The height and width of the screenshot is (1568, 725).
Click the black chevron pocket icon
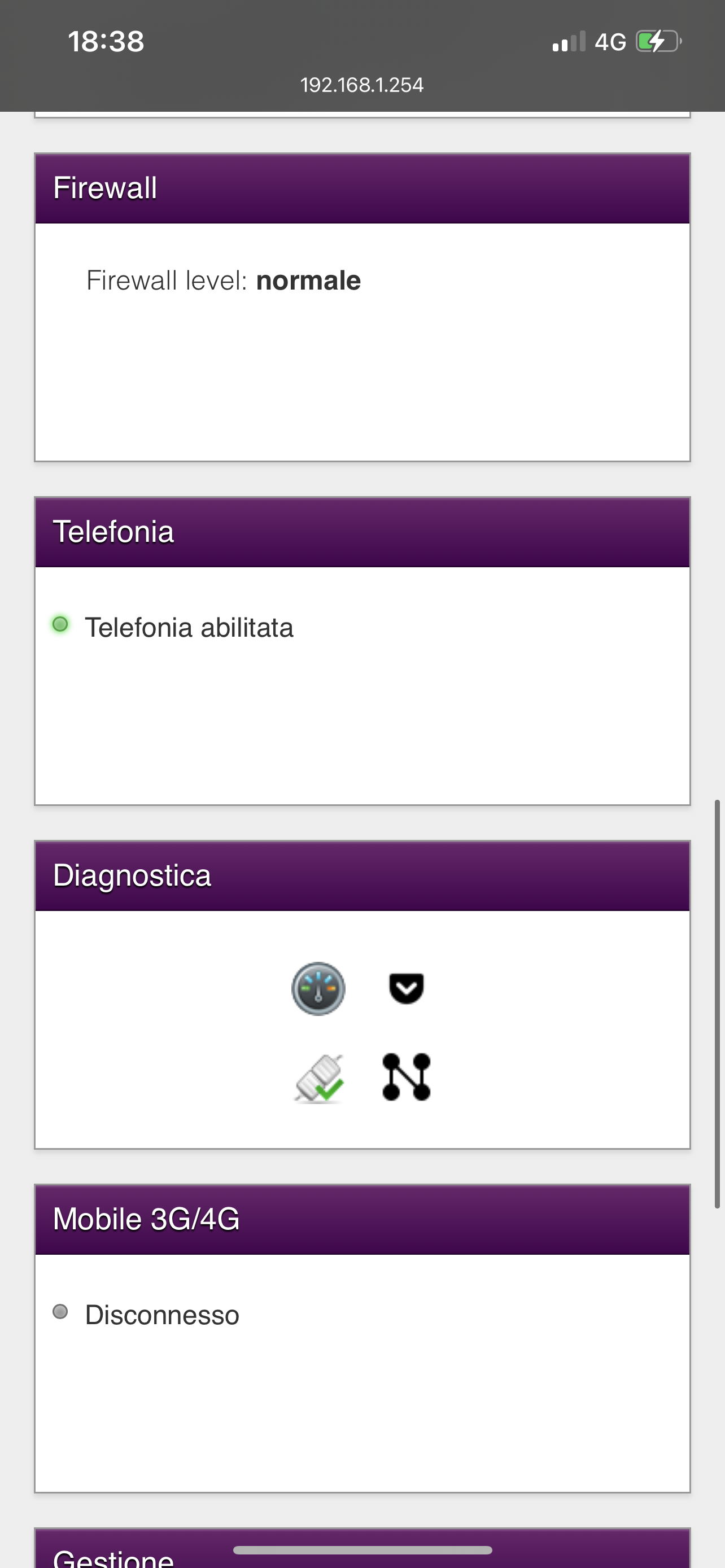[x=407, y=988]
